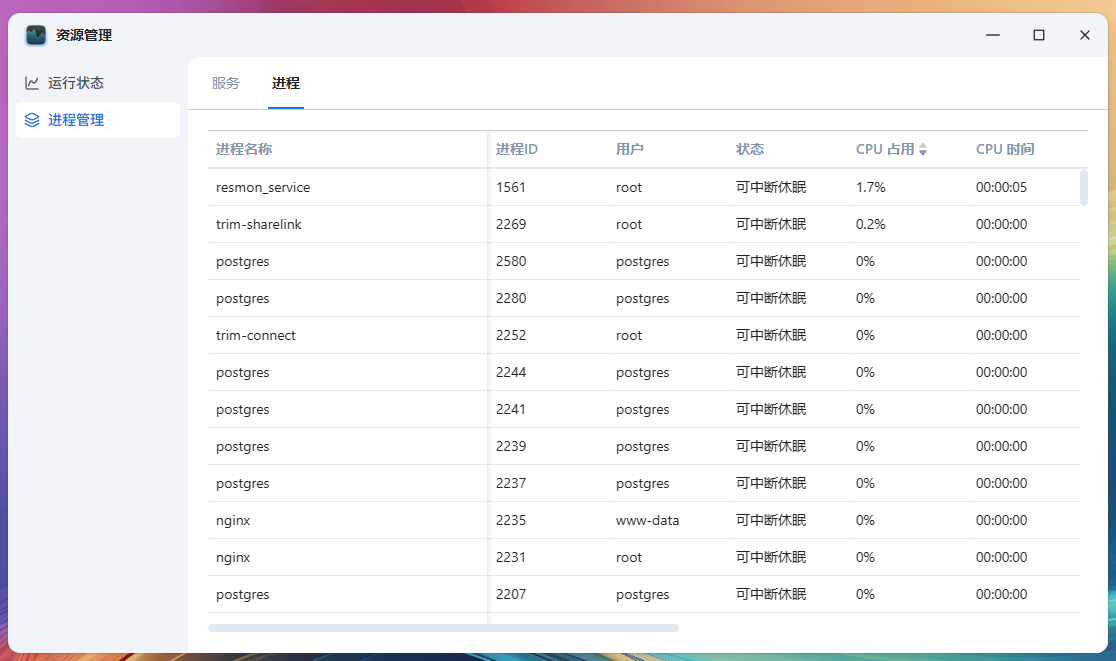Maximize the 资源管理 window
1116x661 pixels.
tap(1039, 35)
